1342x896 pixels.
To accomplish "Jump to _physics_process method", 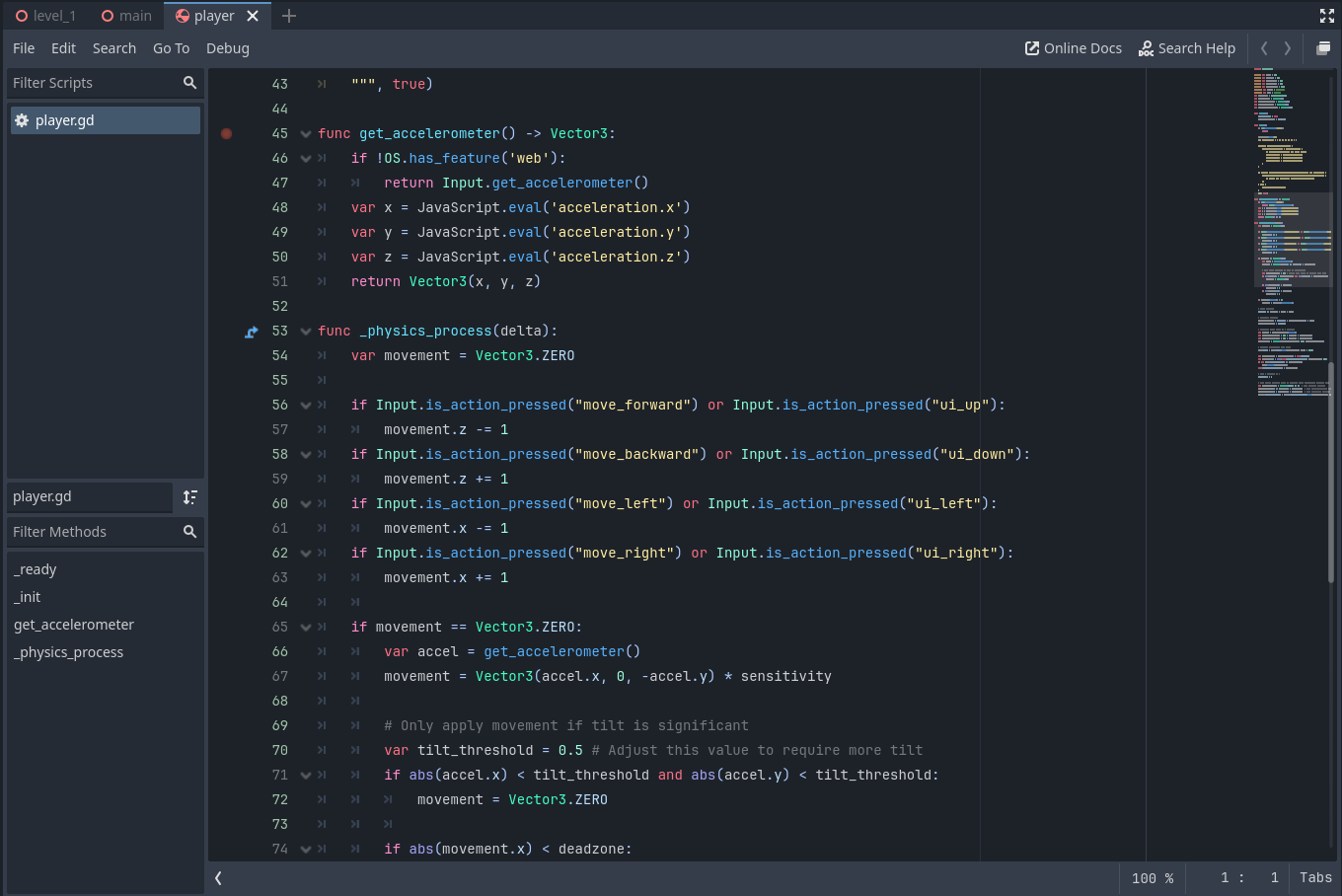I will click(69, 652).
